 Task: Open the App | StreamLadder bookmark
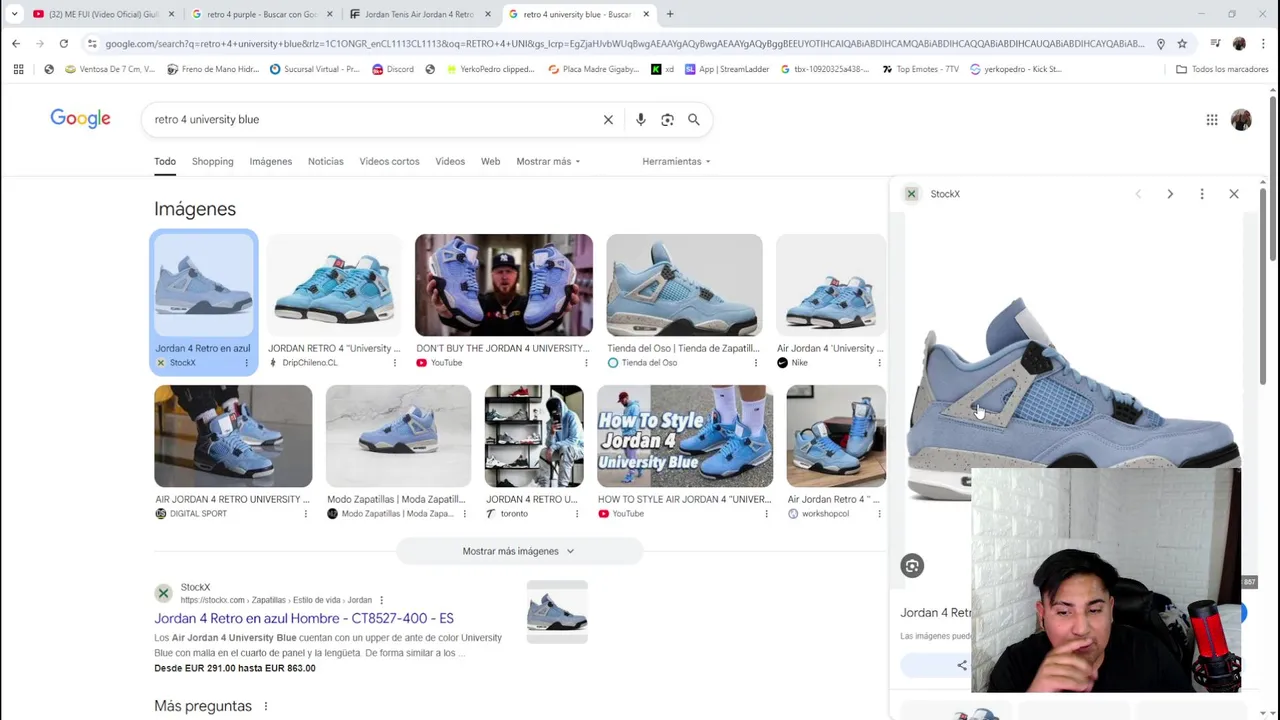click(x=726, y=69)
